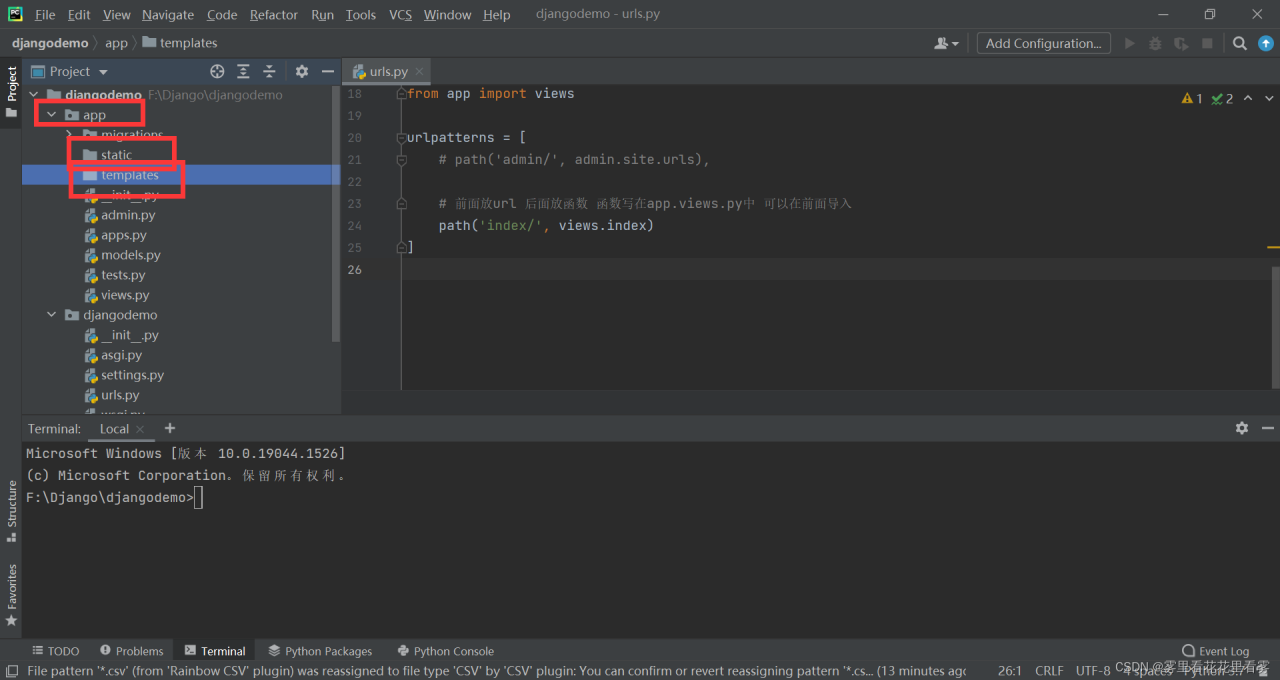The height and width of the screenshot is (680, 1280).
Task: Open settings.py in project tree
Action: click(132, 375)
